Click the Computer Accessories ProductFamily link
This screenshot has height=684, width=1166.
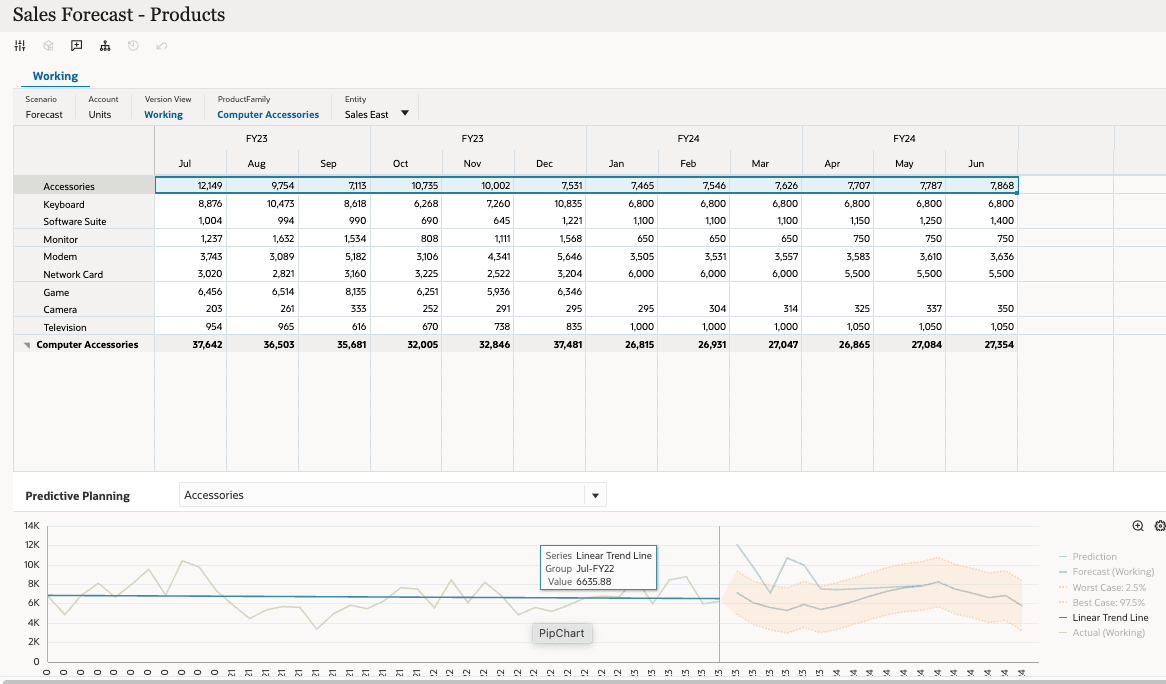tap(268, 114)
